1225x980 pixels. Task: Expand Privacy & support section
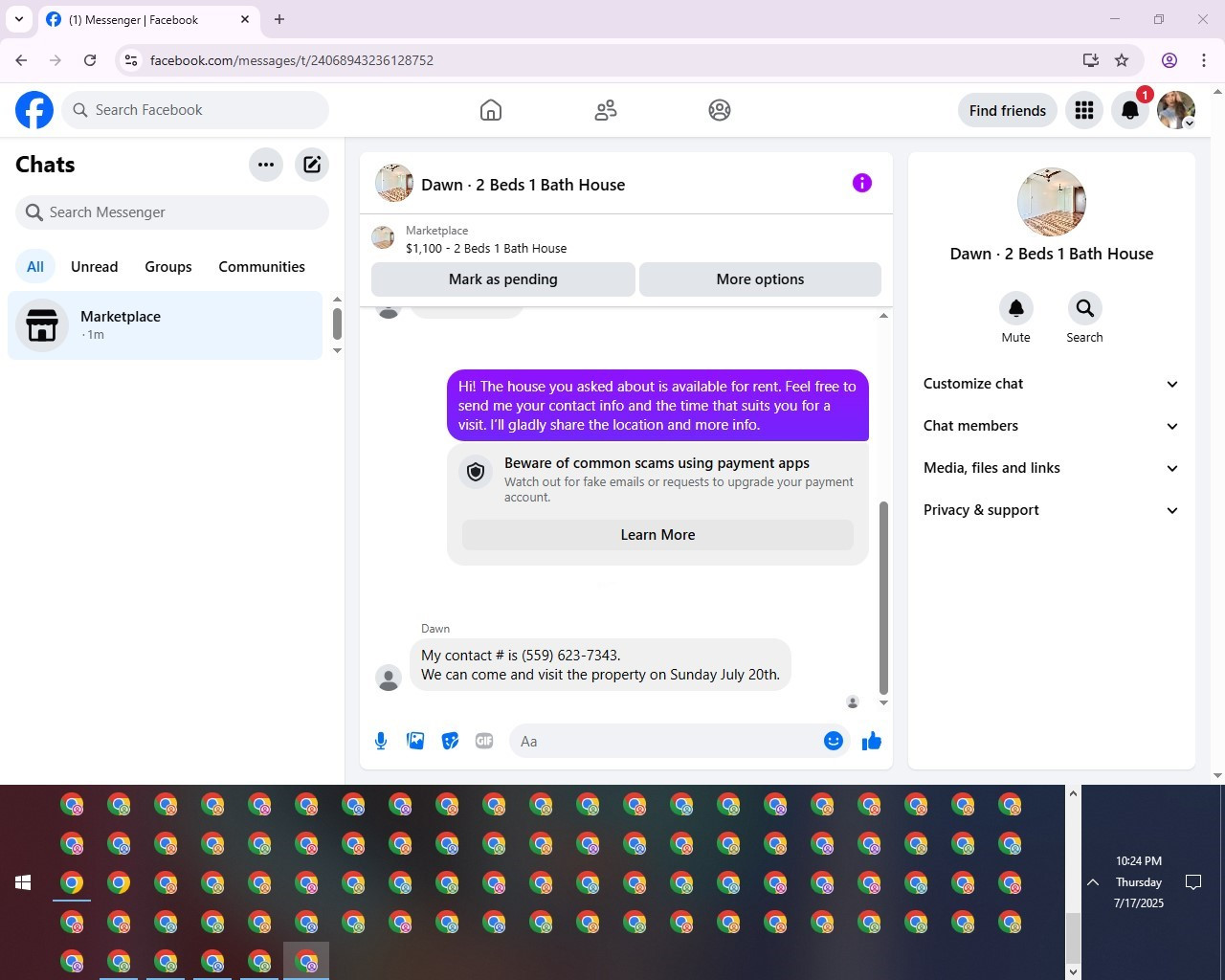point(1051,510)
